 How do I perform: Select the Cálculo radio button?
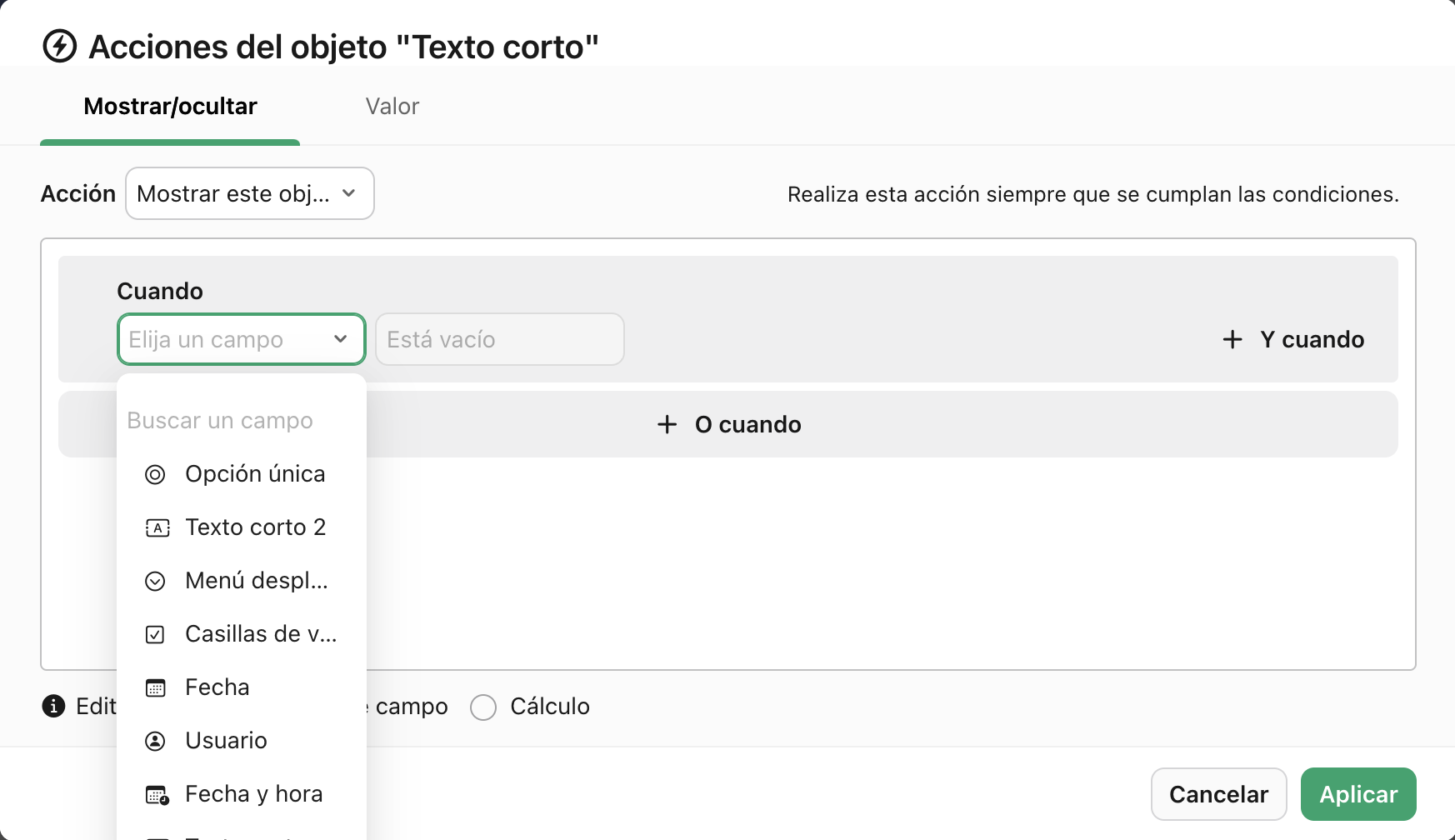pyautogui.click(x=483, y=707)
